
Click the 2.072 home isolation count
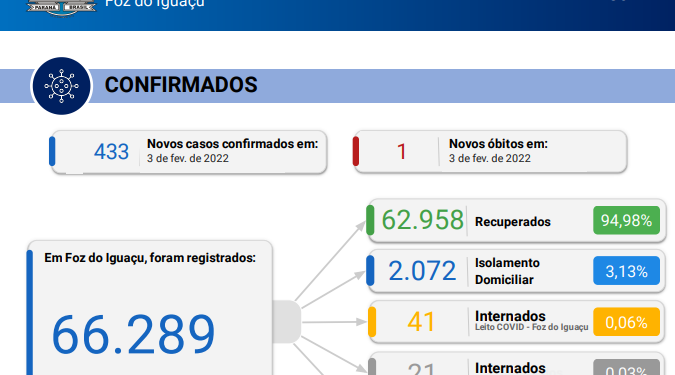coord(422,271)
